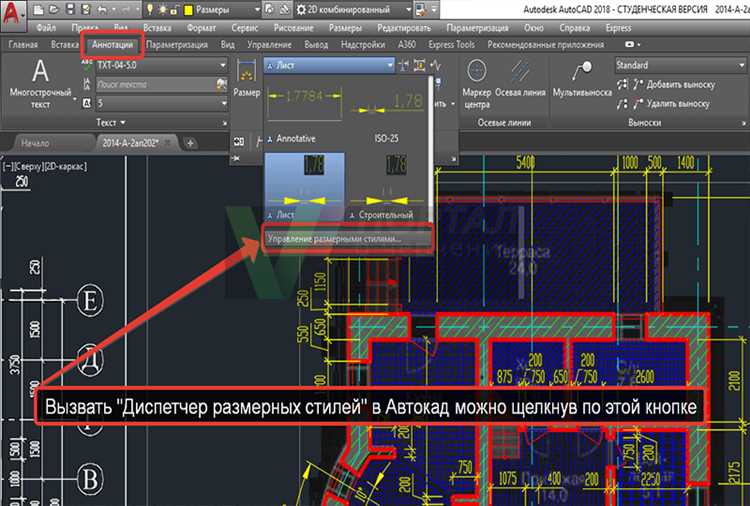Viewport: 750px width, 506px height.
Task: Open the Размеры menu in menu bar
Action: pos(345,28)
